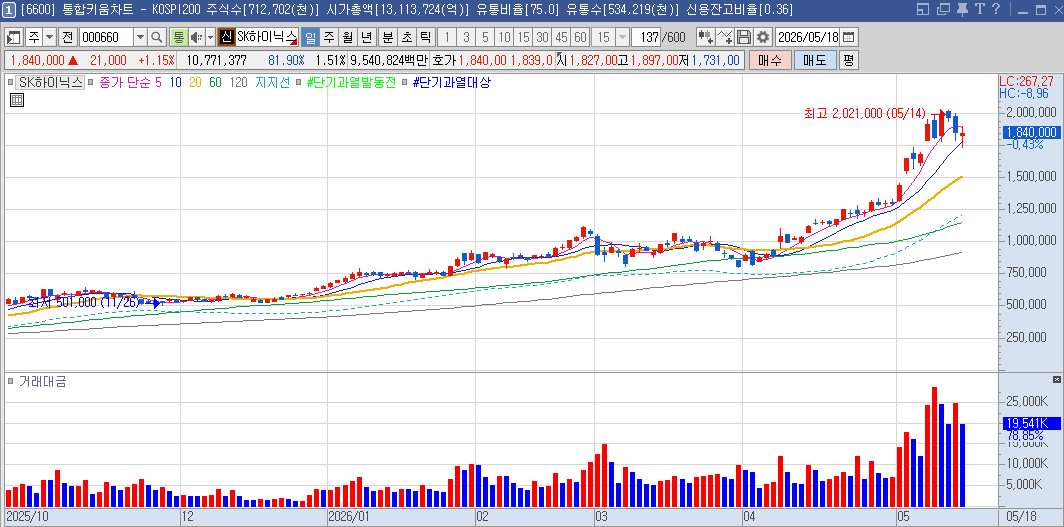The height and width of the screenshot is (527, 1064).
Task: Select the 주 weekly period
Action: tap(328, 37)
